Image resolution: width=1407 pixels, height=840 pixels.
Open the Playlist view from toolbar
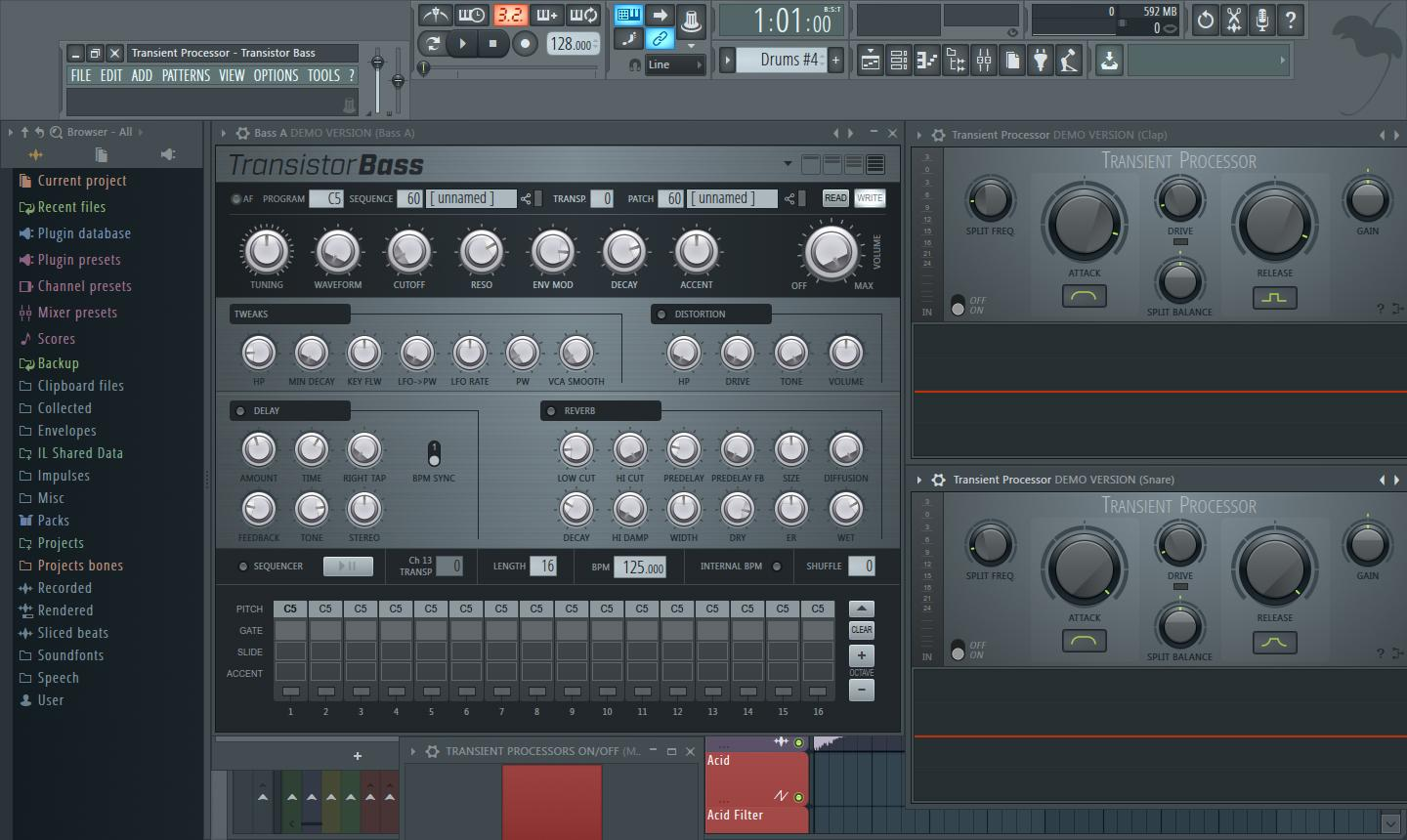click(x=870, y=61)
